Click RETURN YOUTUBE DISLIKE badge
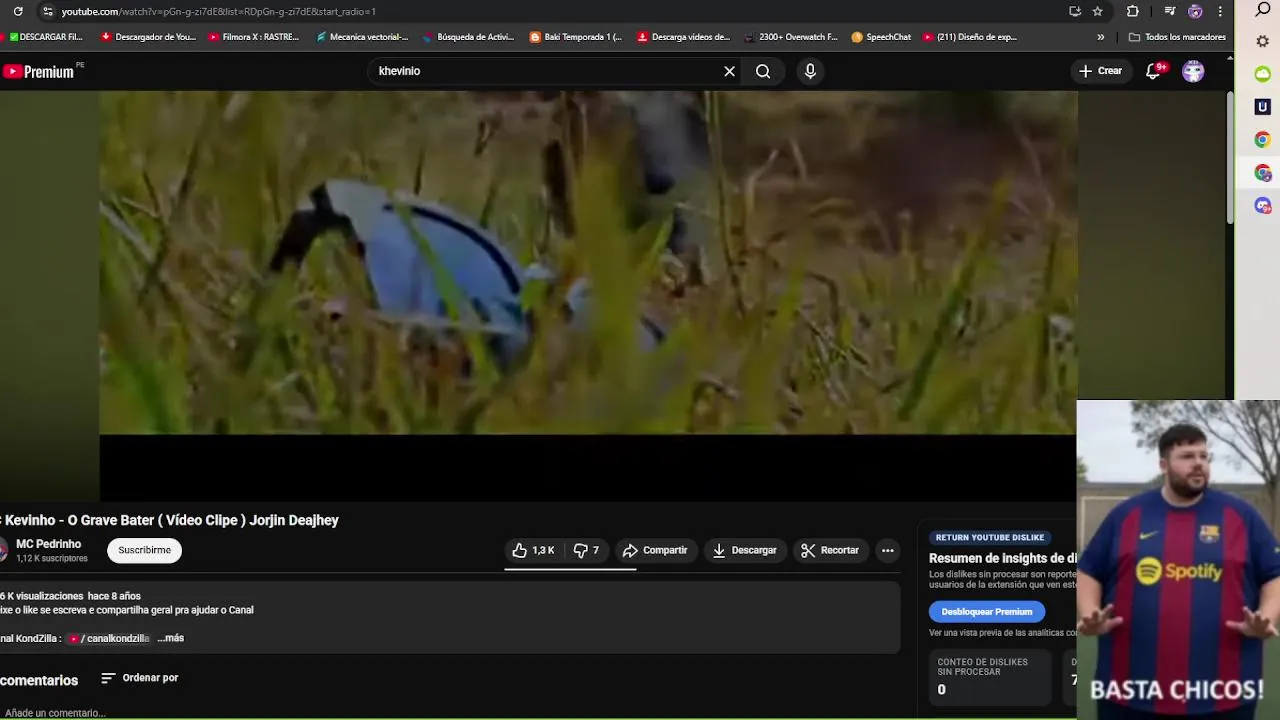 point(990,537)
